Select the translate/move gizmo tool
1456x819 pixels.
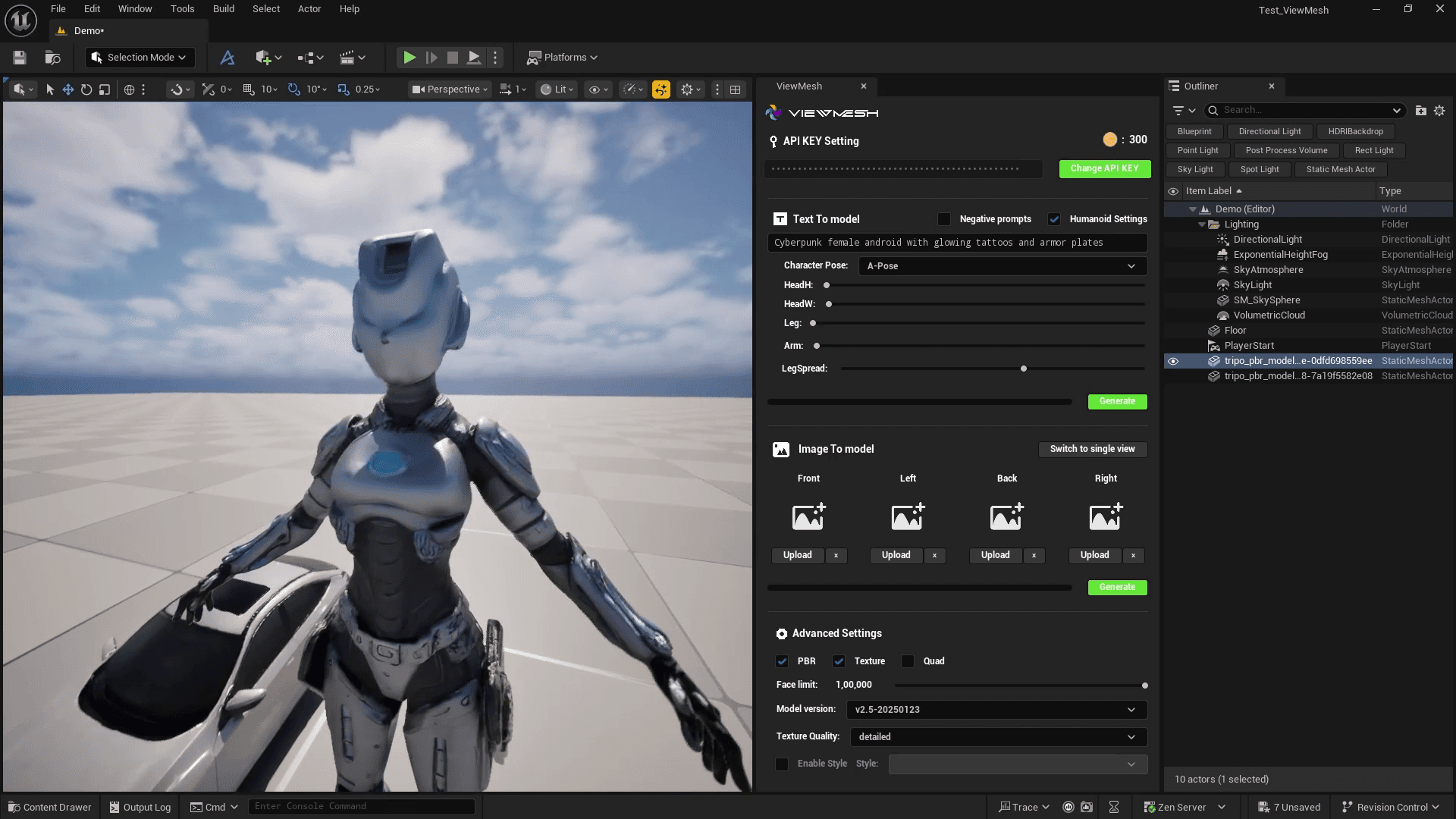(x=68, y=89)
